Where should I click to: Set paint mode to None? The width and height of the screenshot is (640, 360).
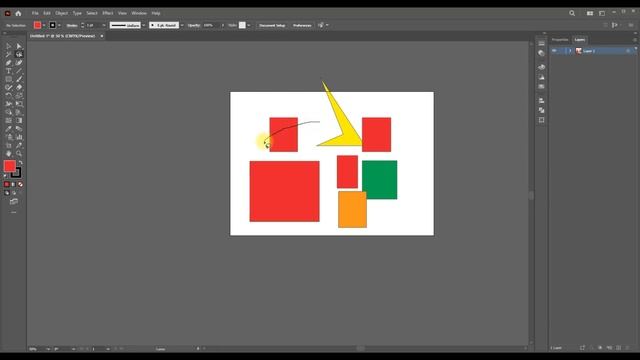click(20, 184)
